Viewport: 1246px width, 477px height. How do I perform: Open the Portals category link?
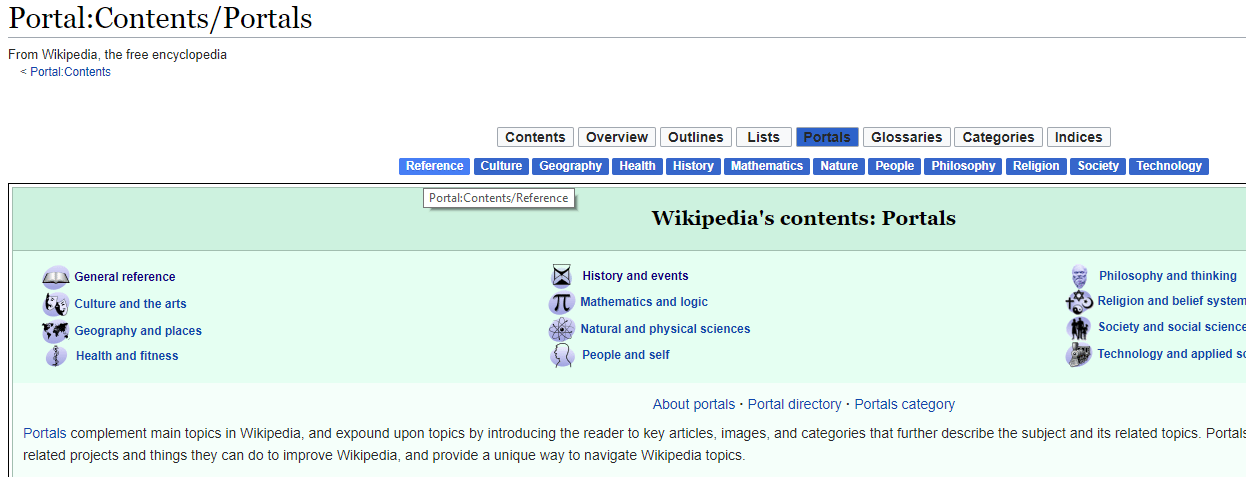pos(905,405)
